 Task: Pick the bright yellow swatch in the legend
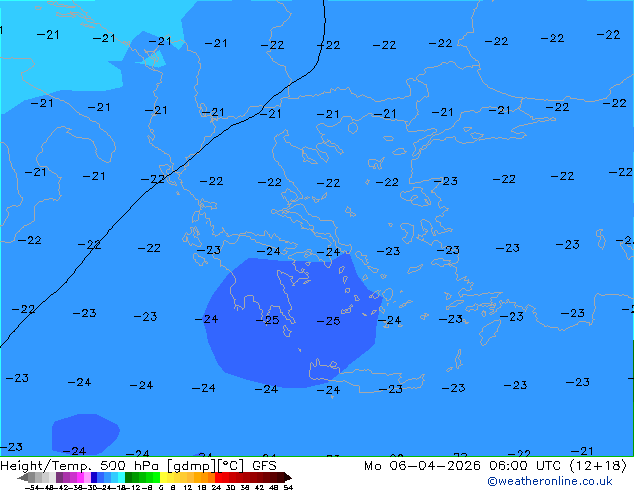[x=163, y=477]
